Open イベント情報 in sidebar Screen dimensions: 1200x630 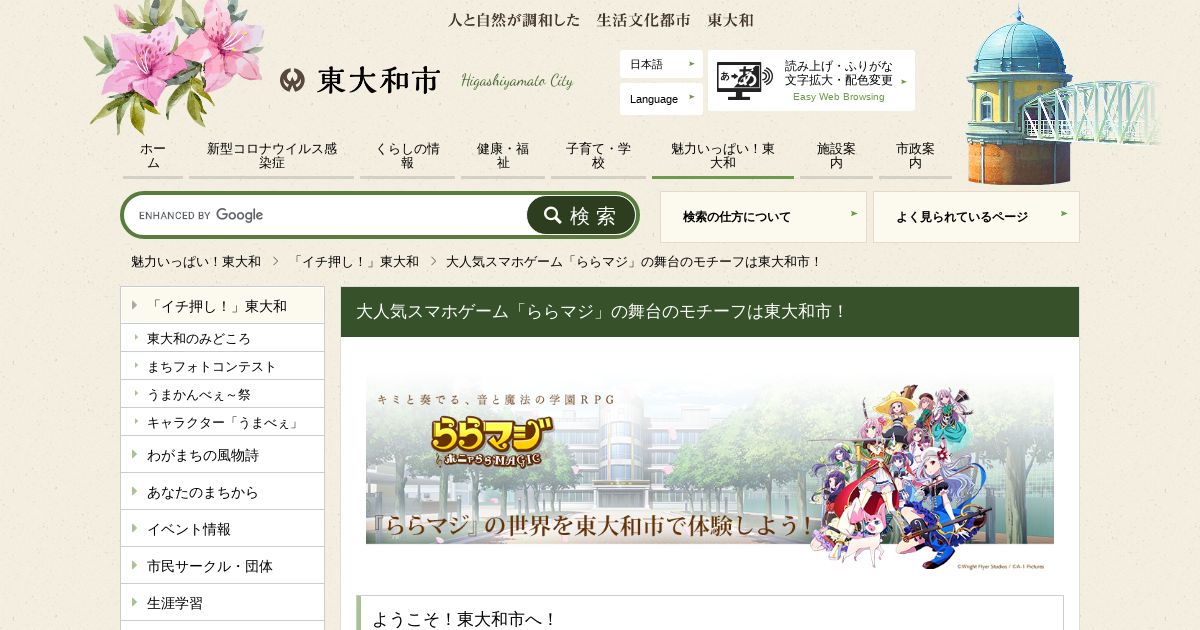[222, 529]
